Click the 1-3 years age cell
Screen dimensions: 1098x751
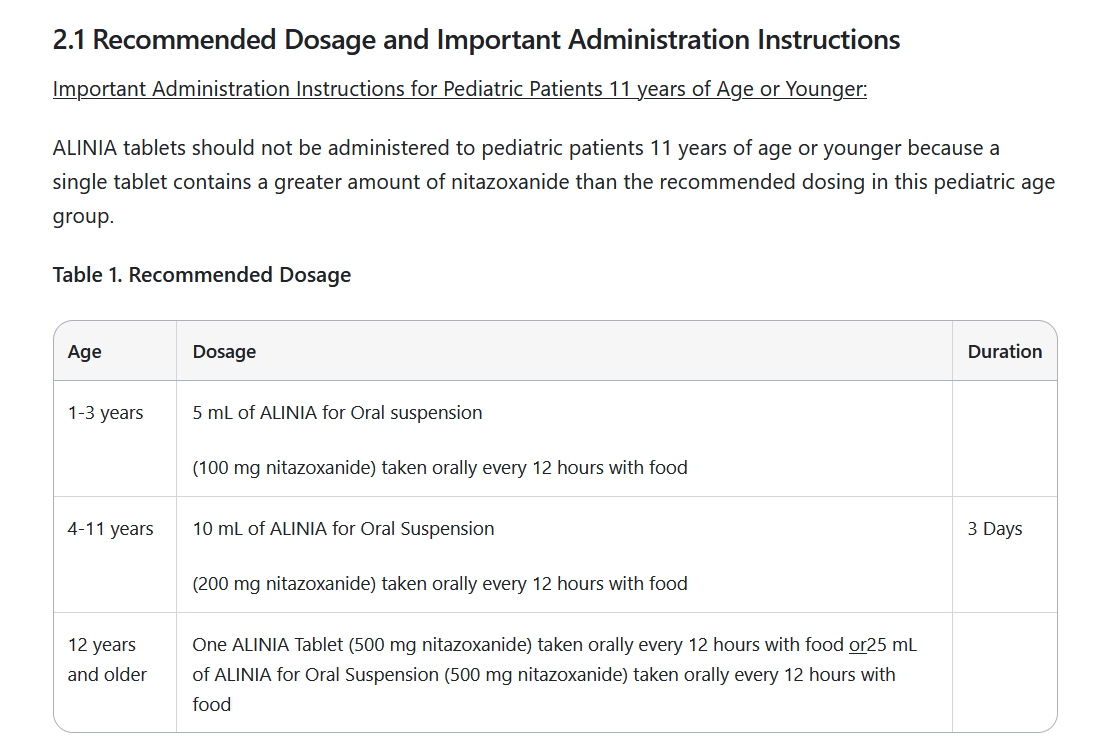(105, 413)
